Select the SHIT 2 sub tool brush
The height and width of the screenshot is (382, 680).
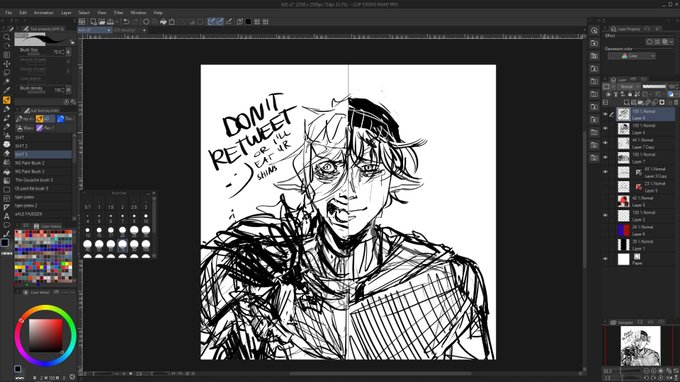coord(43,146)
